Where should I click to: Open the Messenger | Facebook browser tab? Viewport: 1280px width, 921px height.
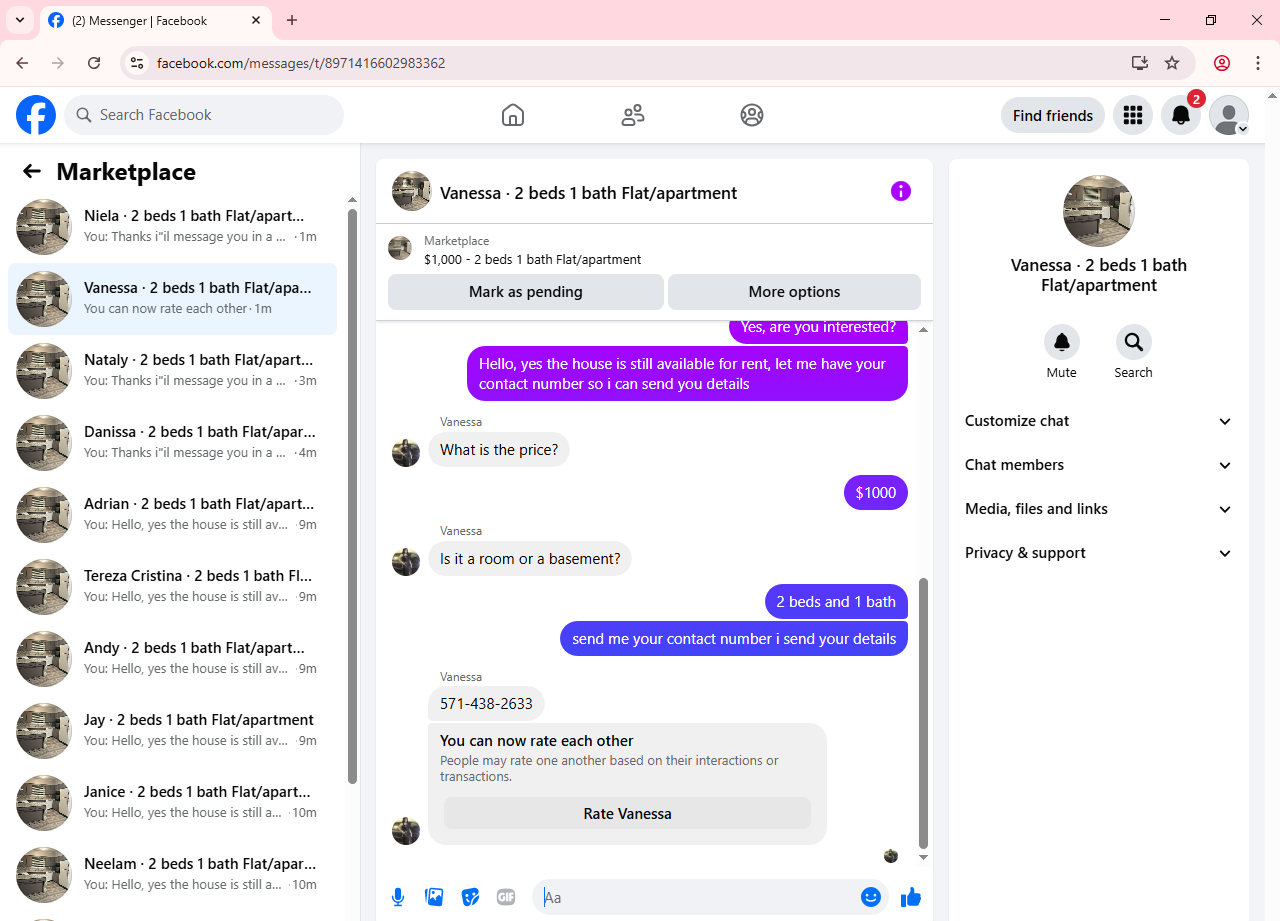155,21
